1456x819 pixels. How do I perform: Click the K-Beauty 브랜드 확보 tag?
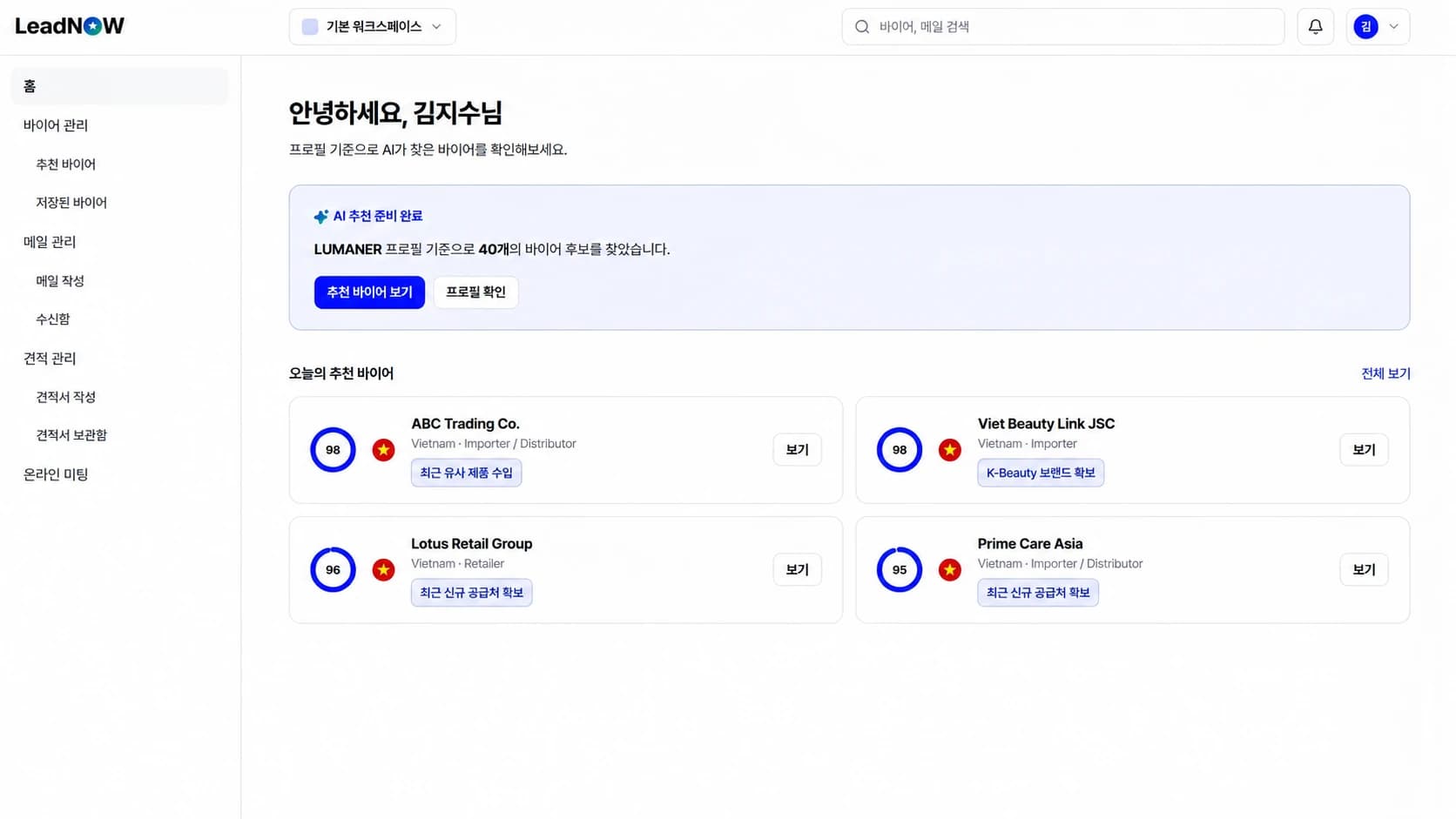tap(1041, 473)
